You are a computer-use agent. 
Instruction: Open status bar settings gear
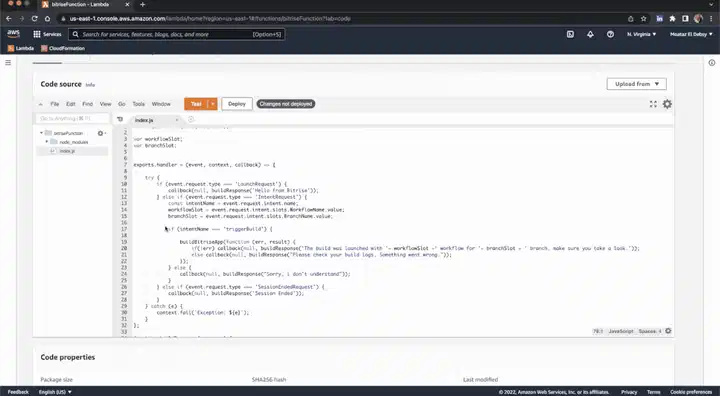tap(668, 331)
